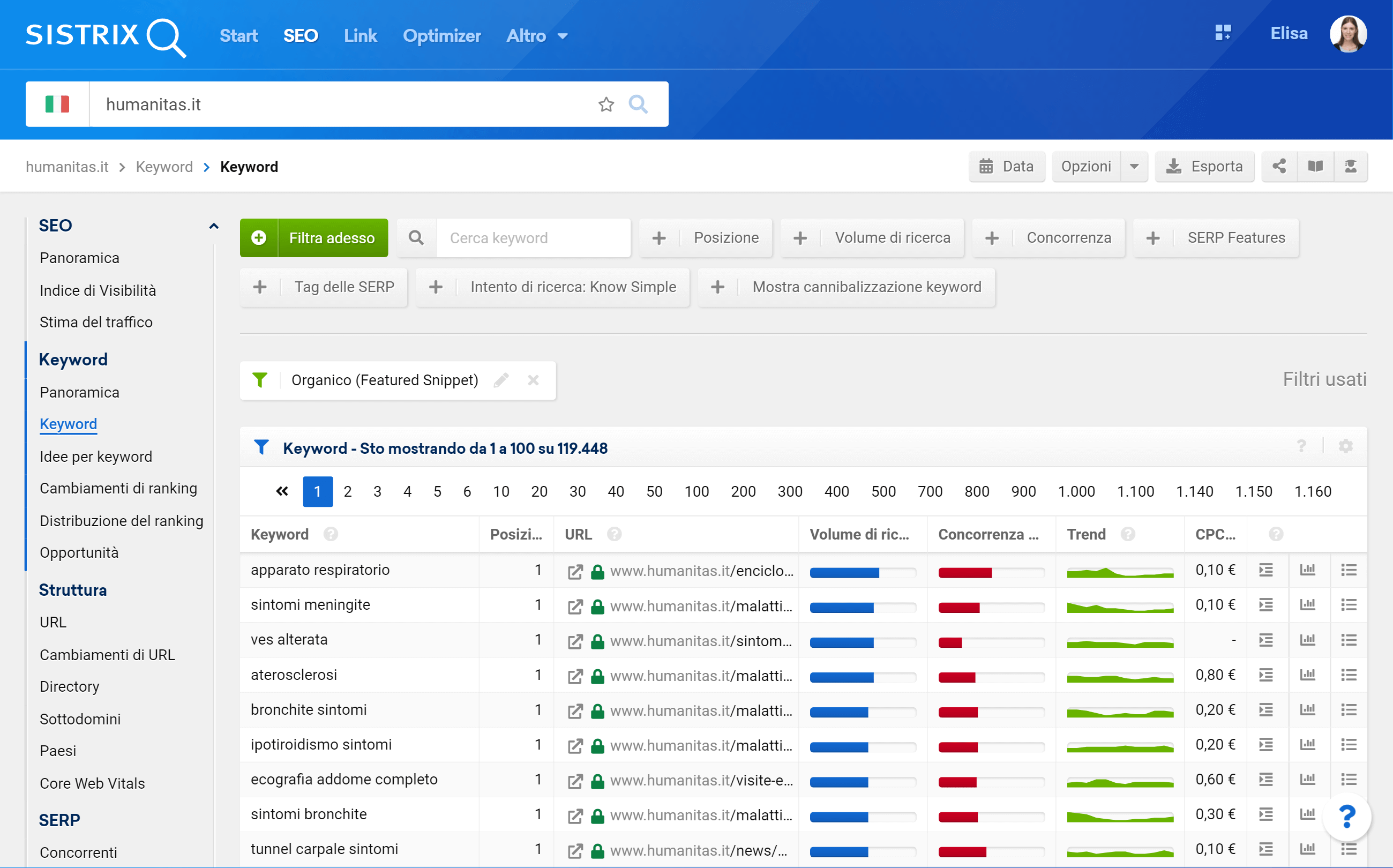Show SERP for bronchite sintomi row

(1265, 709)
